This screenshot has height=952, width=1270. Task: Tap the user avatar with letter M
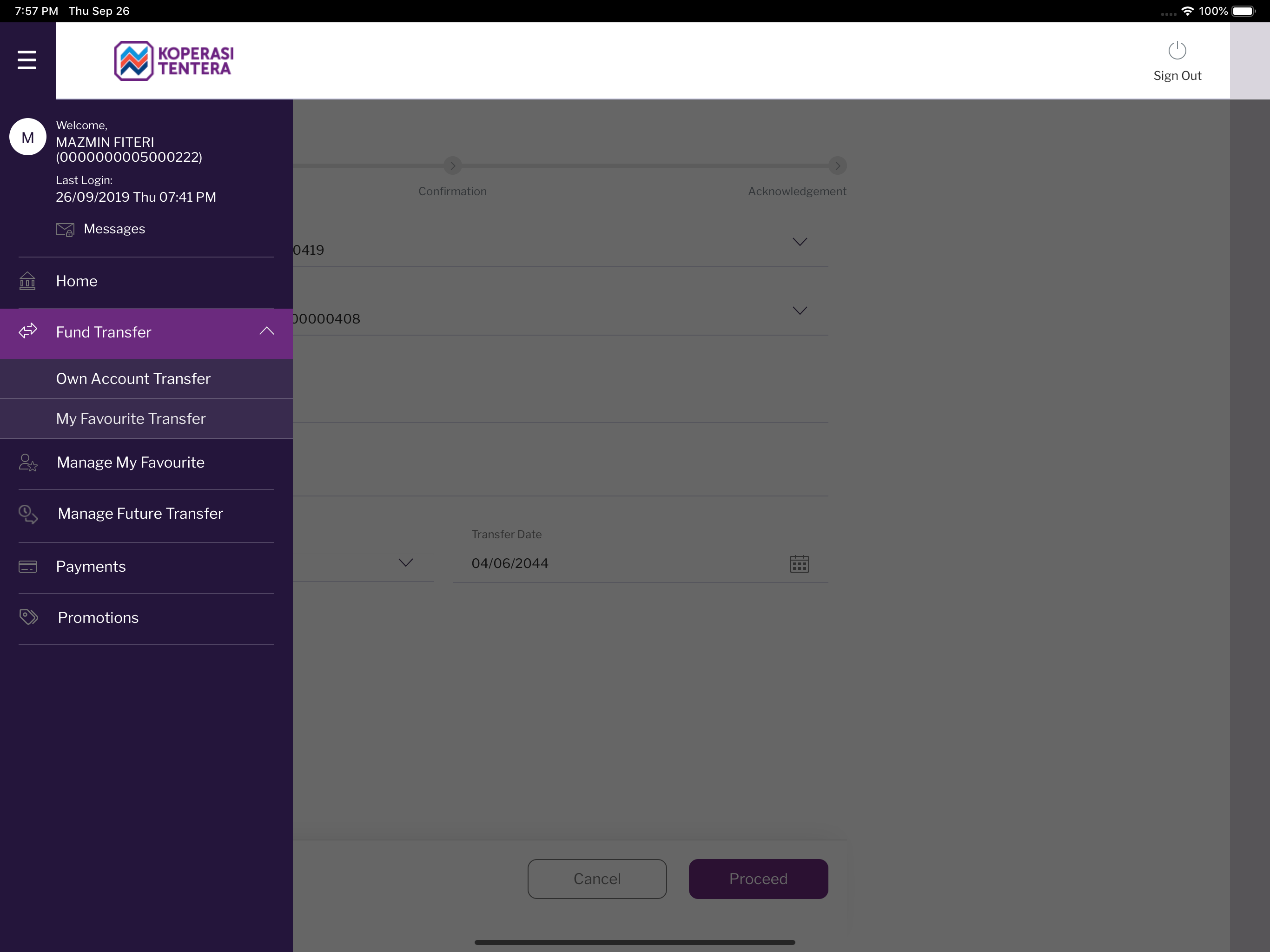click(27, 137)
